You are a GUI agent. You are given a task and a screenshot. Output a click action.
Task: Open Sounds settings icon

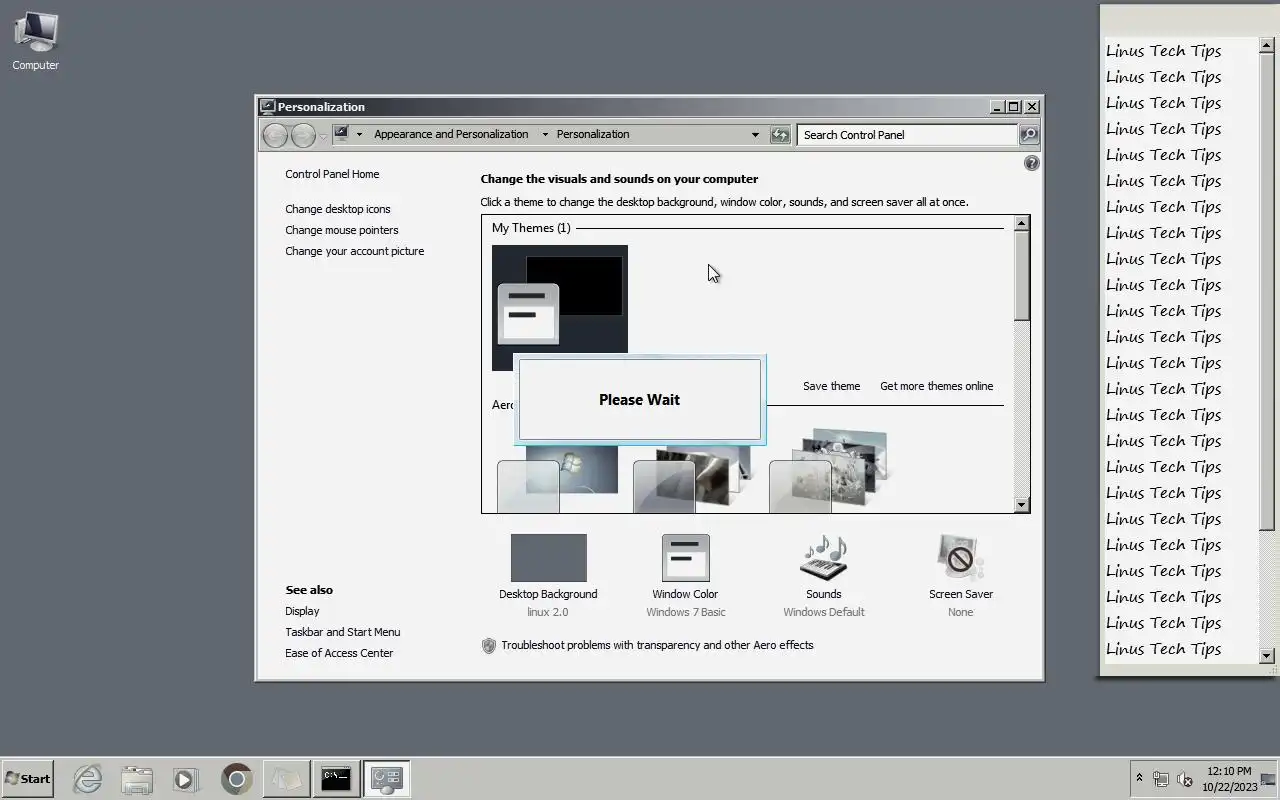[824, 558]
